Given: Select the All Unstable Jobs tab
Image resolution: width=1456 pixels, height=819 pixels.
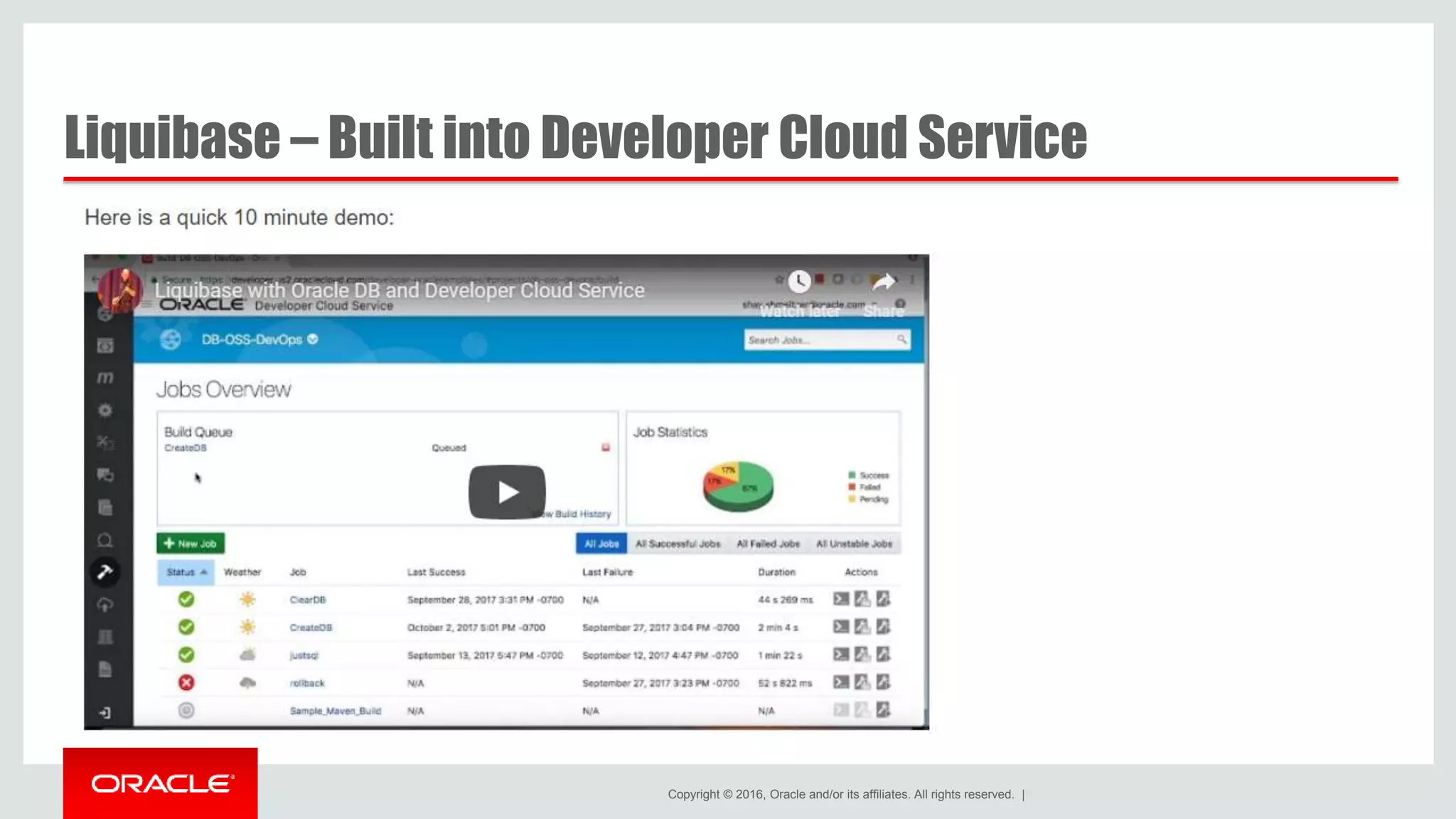Looking at the screenshot, I should 855,543.
